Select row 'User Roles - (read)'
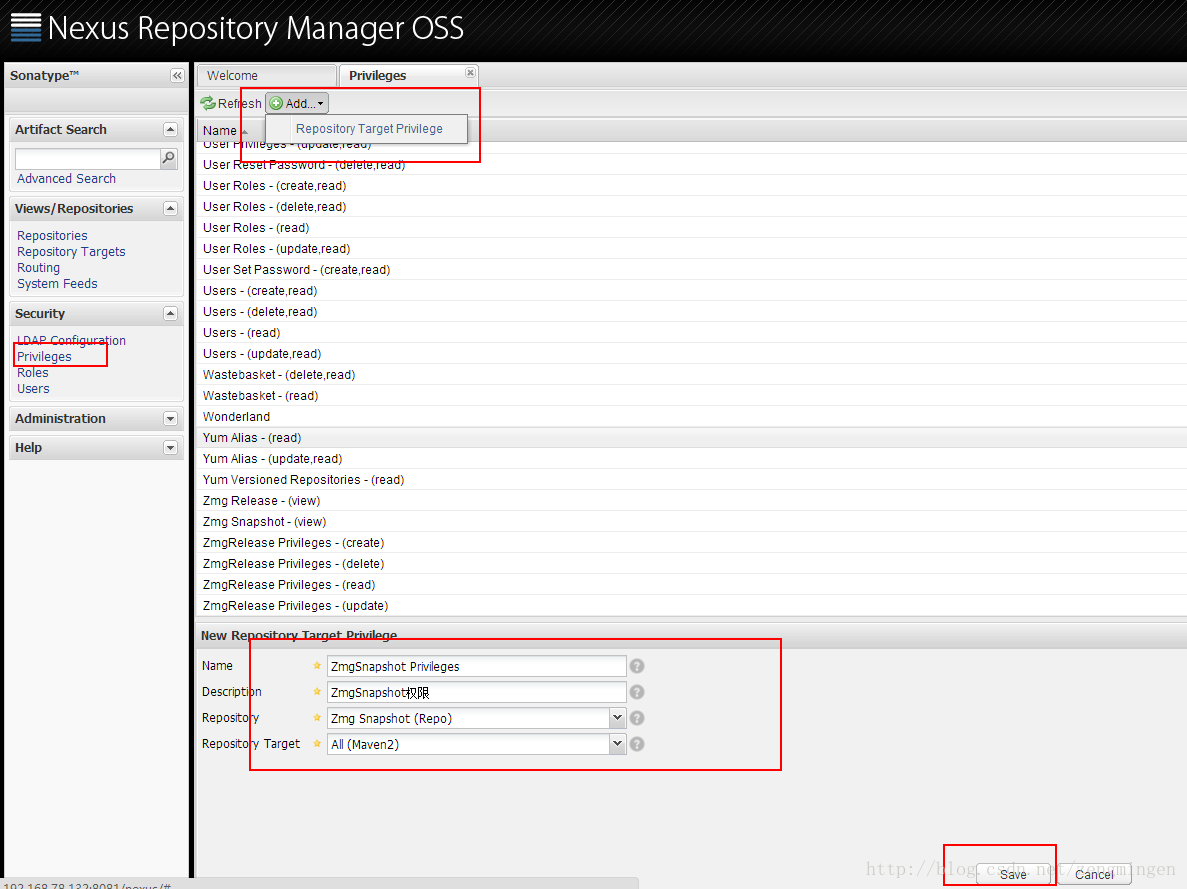Image resolution: width=1187 pixels, height=889 pixels. click(x=691, y=228)
